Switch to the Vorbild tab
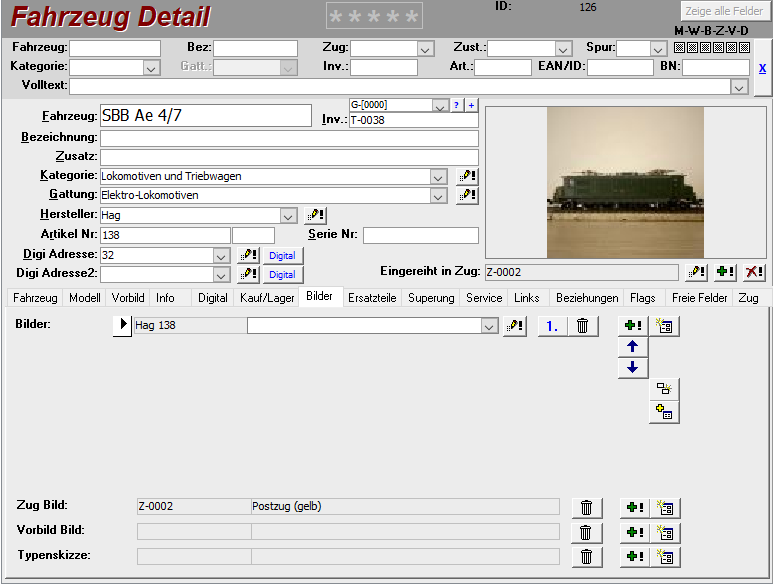The height and width of the screenshot is (584, 773). (x=128, y=298)
